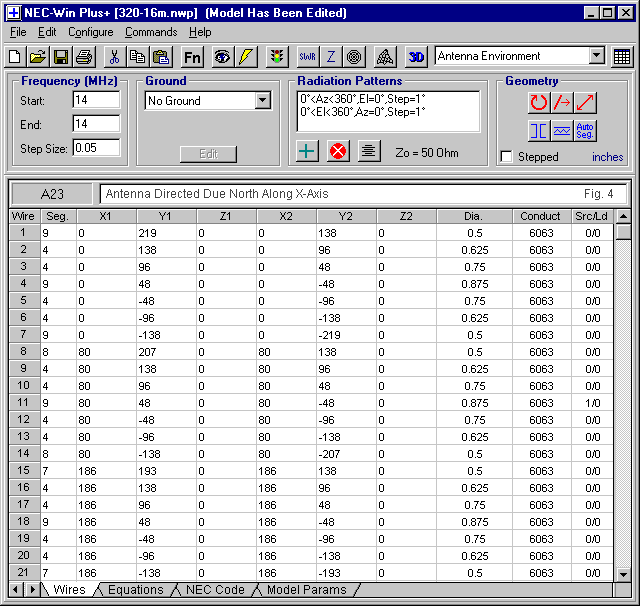The height and width of the screenshot is (606, 640).
Task: Click the save diskette icon
Action: 60,57
